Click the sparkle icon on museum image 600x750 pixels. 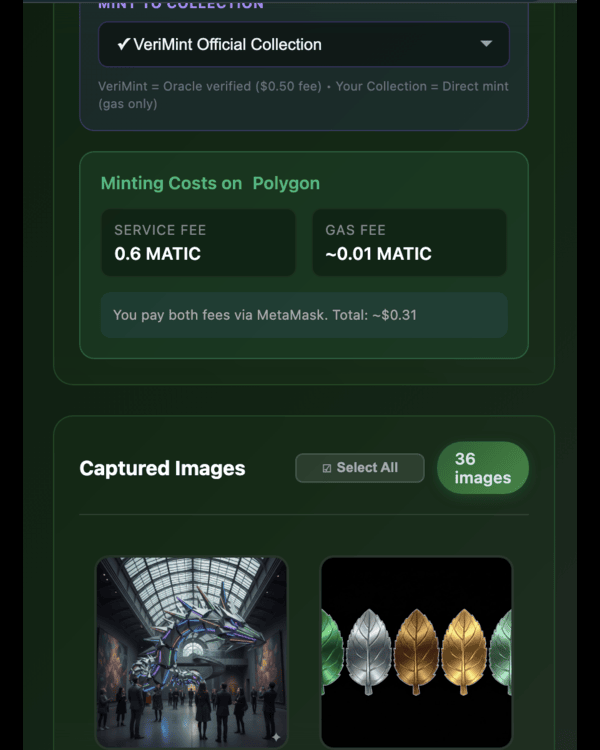click(276, 737)
